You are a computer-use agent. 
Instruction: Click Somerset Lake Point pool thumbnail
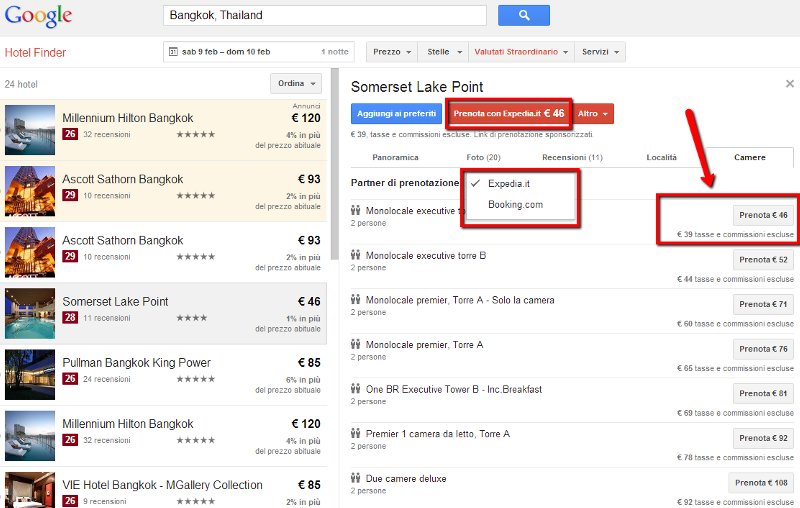pyautogui.click(x=30, y=313)
